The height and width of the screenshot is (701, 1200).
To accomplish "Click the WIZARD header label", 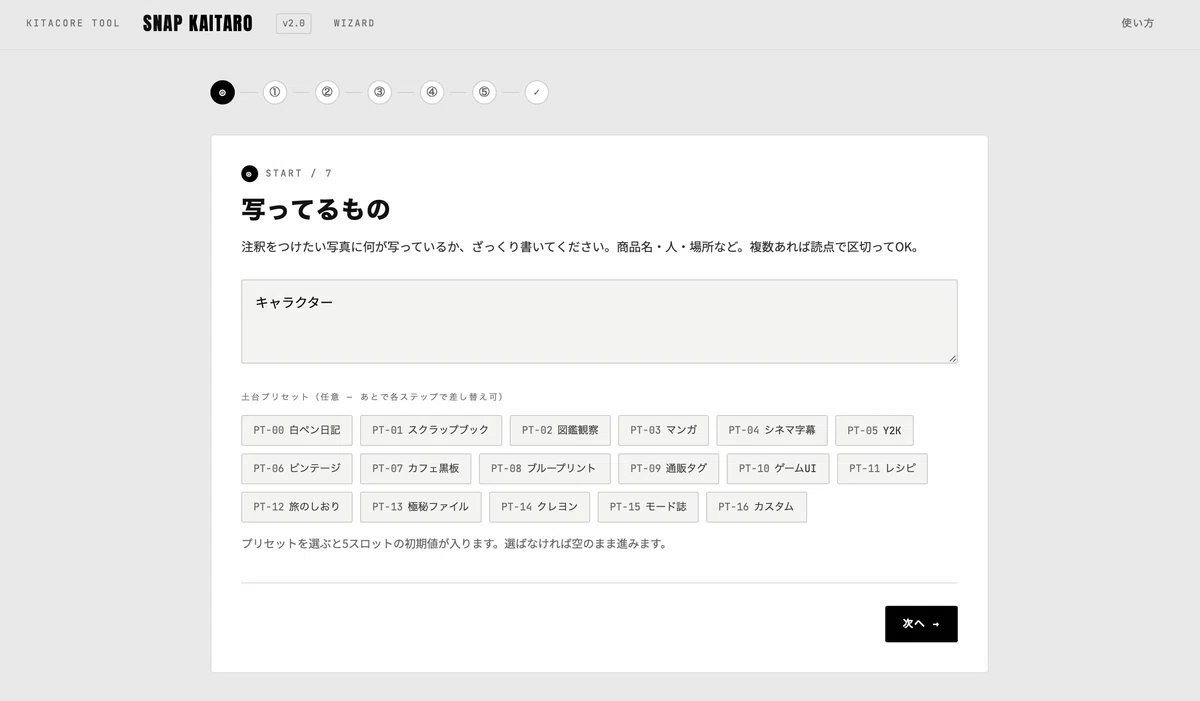I will point(354,23).
